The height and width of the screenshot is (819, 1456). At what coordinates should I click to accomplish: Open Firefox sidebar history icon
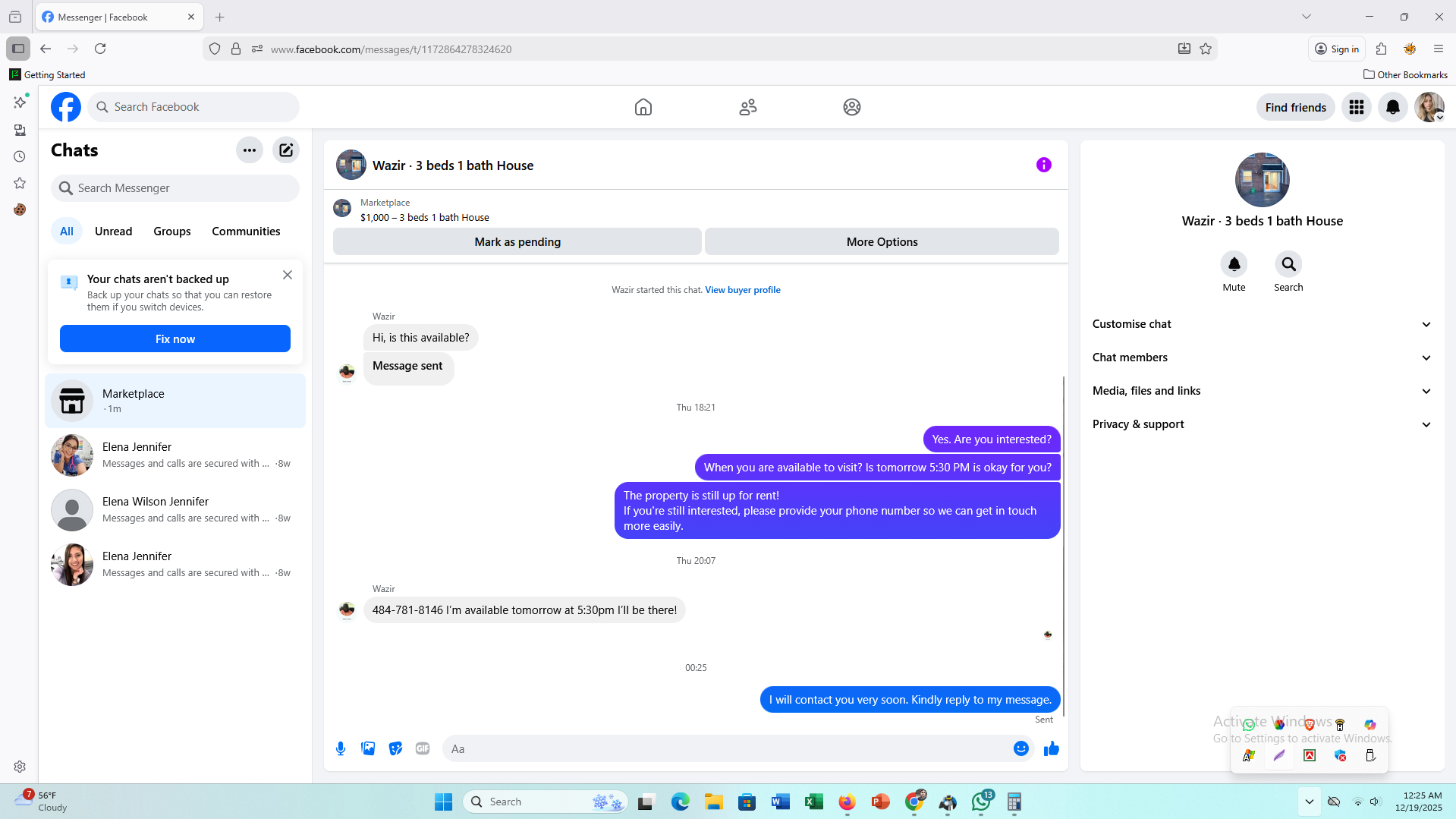tap(20, 156)
